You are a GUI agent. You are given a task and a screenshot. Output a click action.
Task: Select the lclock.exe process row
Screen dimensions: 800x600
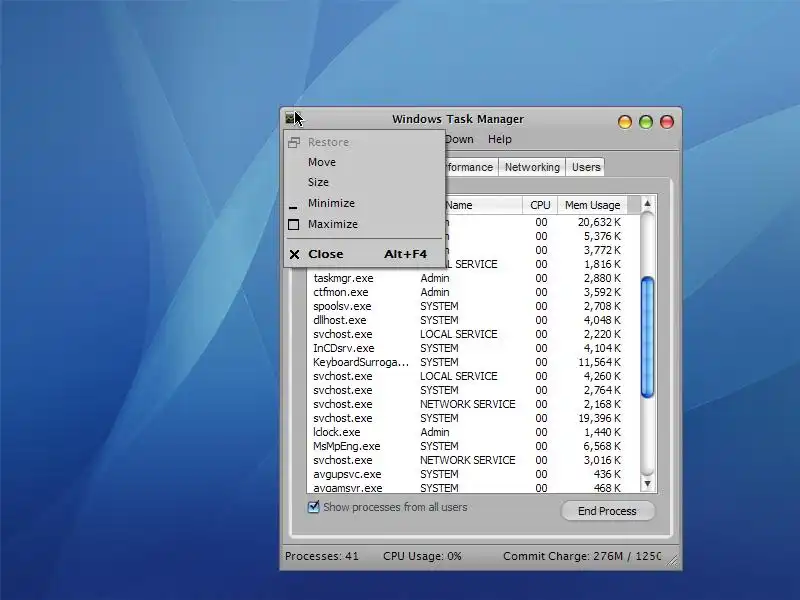[x=472, y=432]
